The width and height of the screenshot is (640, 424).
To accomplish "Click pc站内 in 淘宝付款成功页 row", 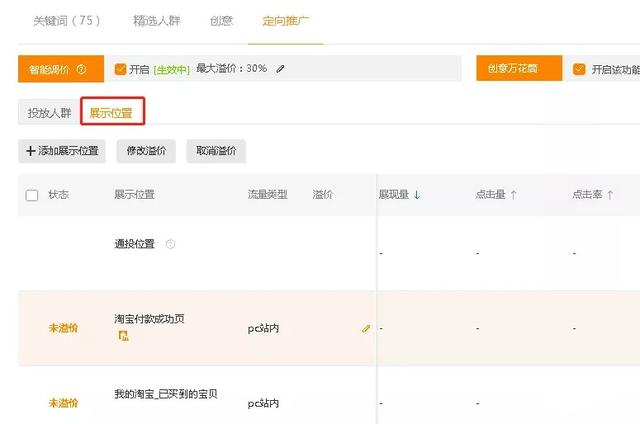I will 263,328.
